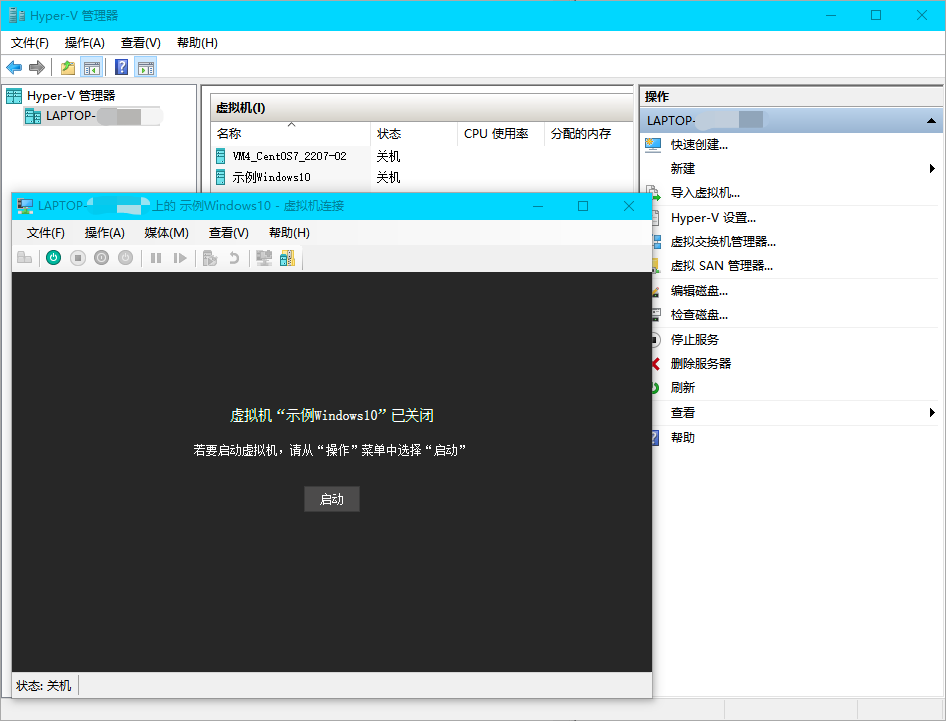This screenshot has height=721, width=946.
Task: Click the last VM connection toolbar icon
Action: tap(288, 258)
